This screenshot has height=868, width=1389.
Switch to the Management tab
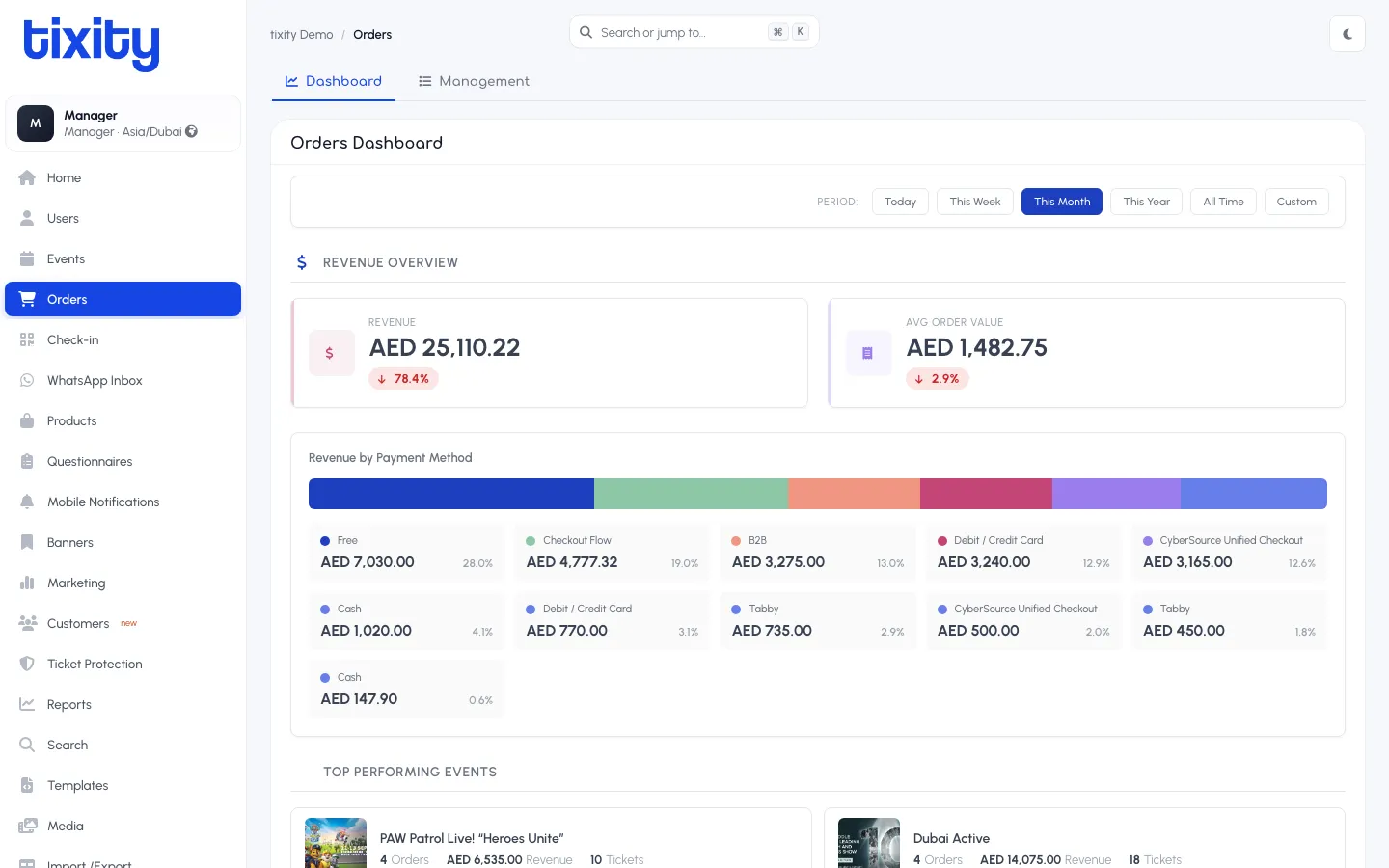[474, 81]
